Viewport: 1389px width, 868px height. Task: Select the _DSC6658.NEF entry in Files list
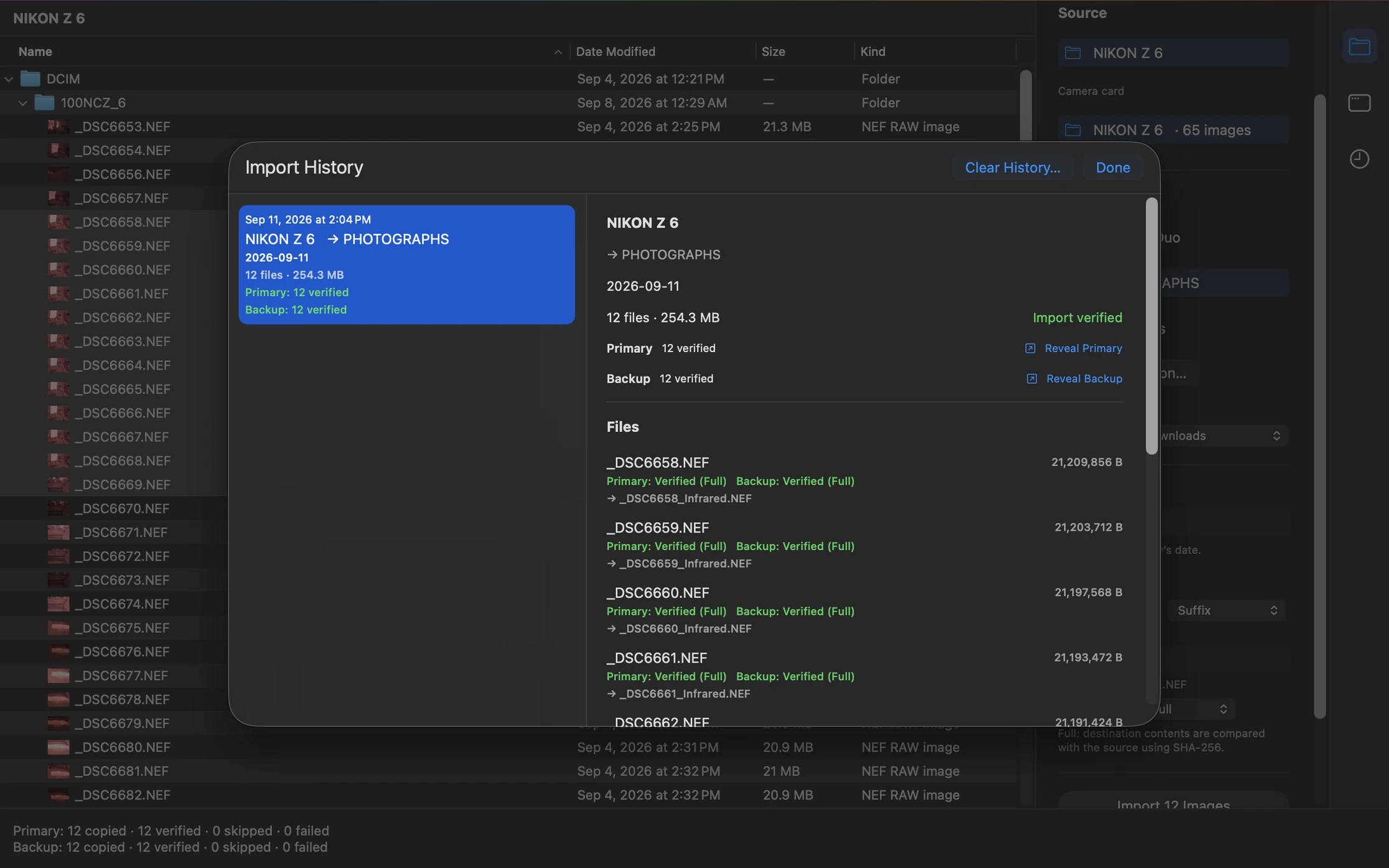pos(864,480)
